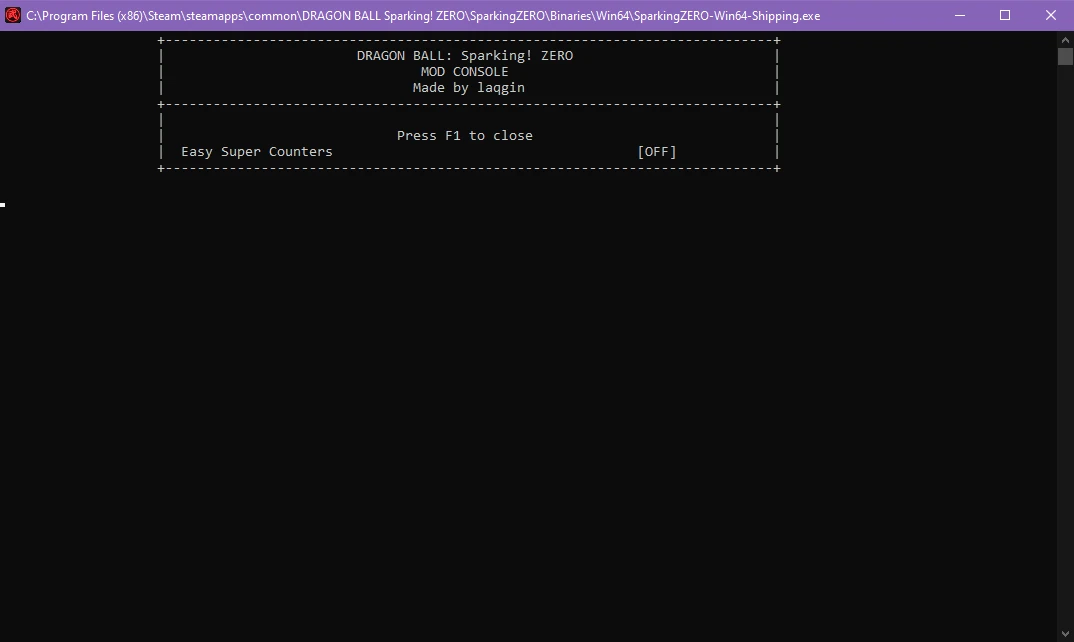Minimize the console window
The image size is (1074, 642).
[x=960, y=15]
